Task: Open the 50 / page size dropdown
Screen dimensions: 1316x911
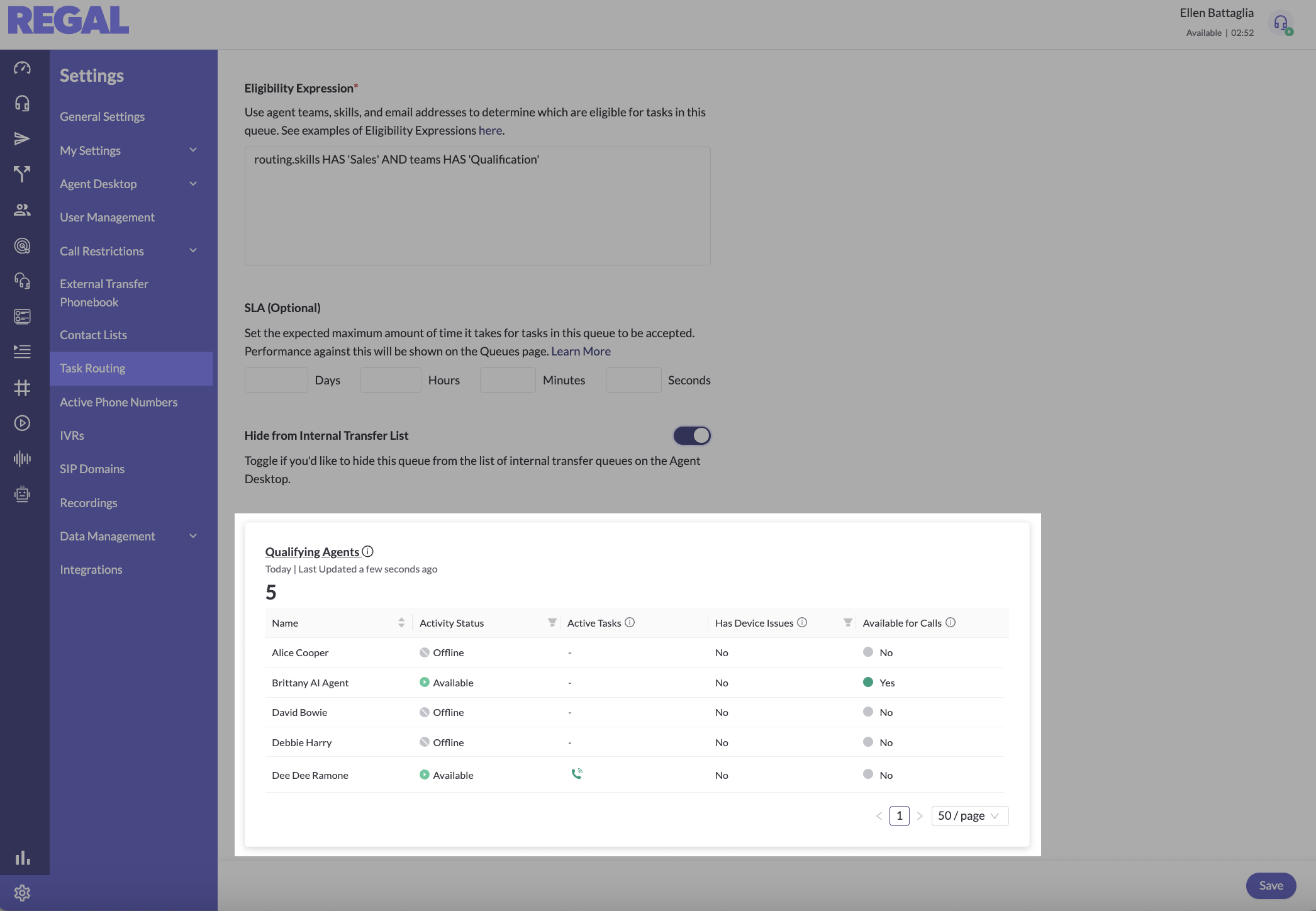Action: pos(969,816)
